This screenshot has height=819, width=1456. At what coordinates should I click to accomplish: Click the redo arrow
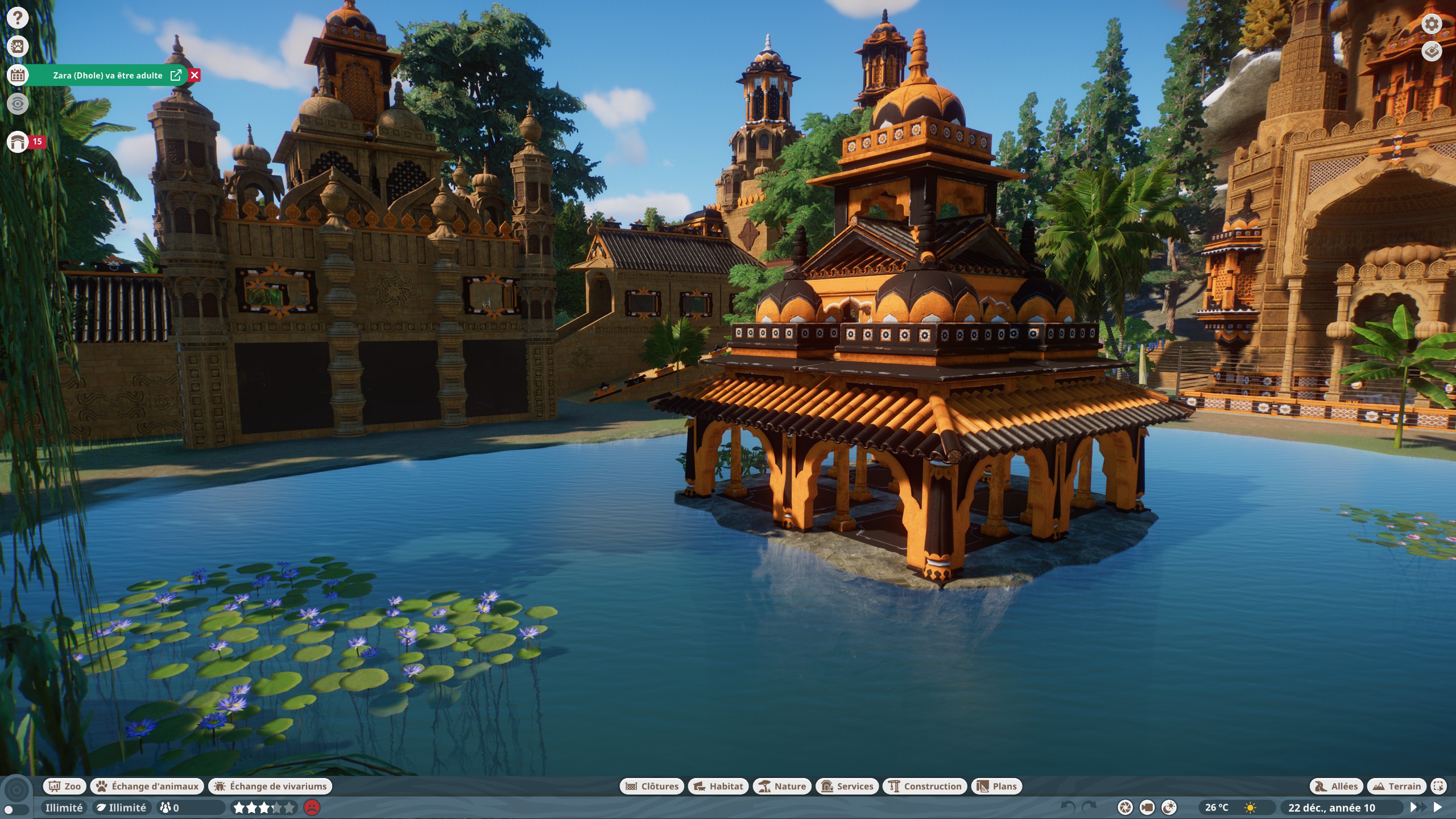tap(1089, 807)
